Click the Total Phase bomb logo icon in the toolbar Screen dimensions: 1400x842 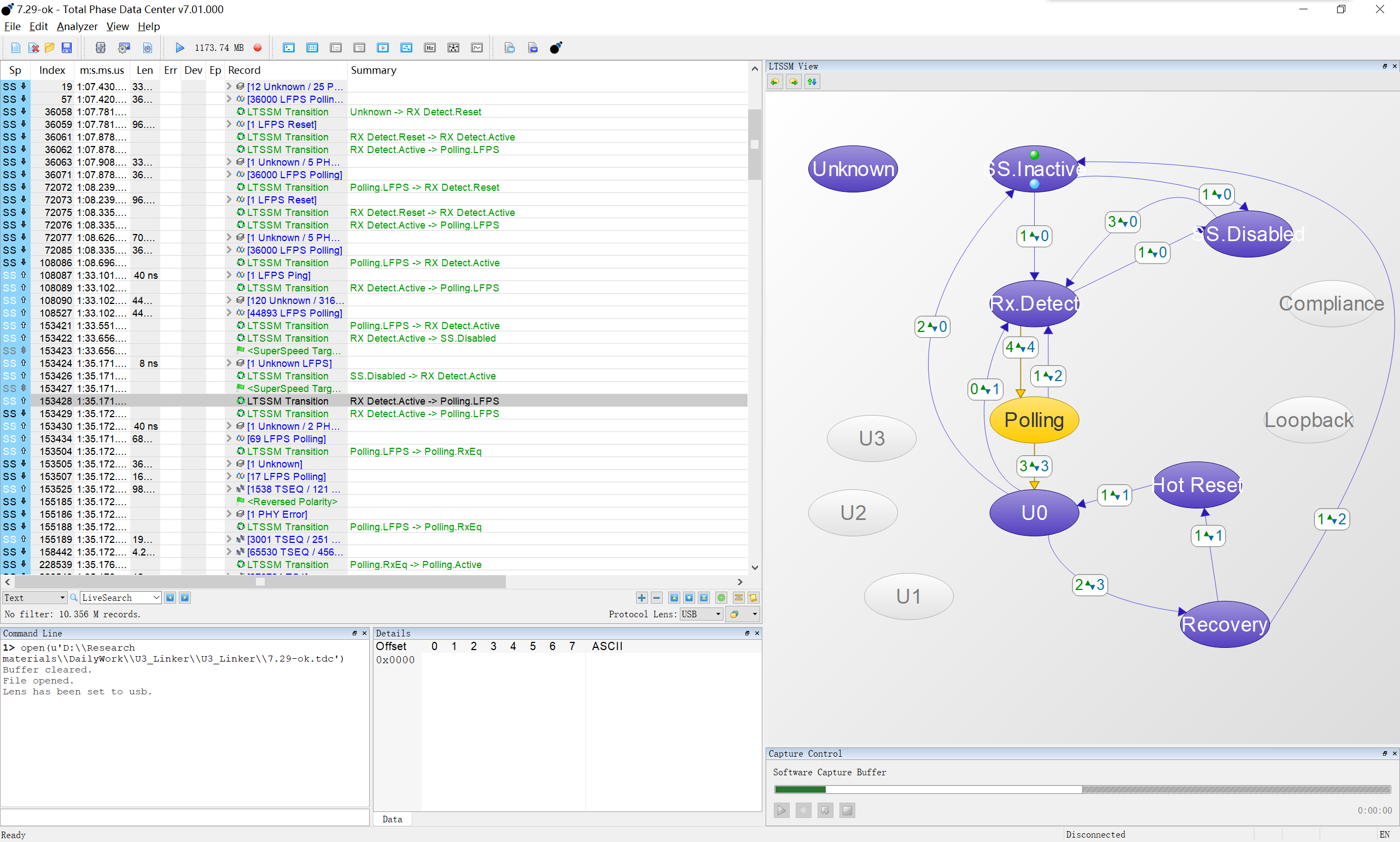tap(556, 48)
